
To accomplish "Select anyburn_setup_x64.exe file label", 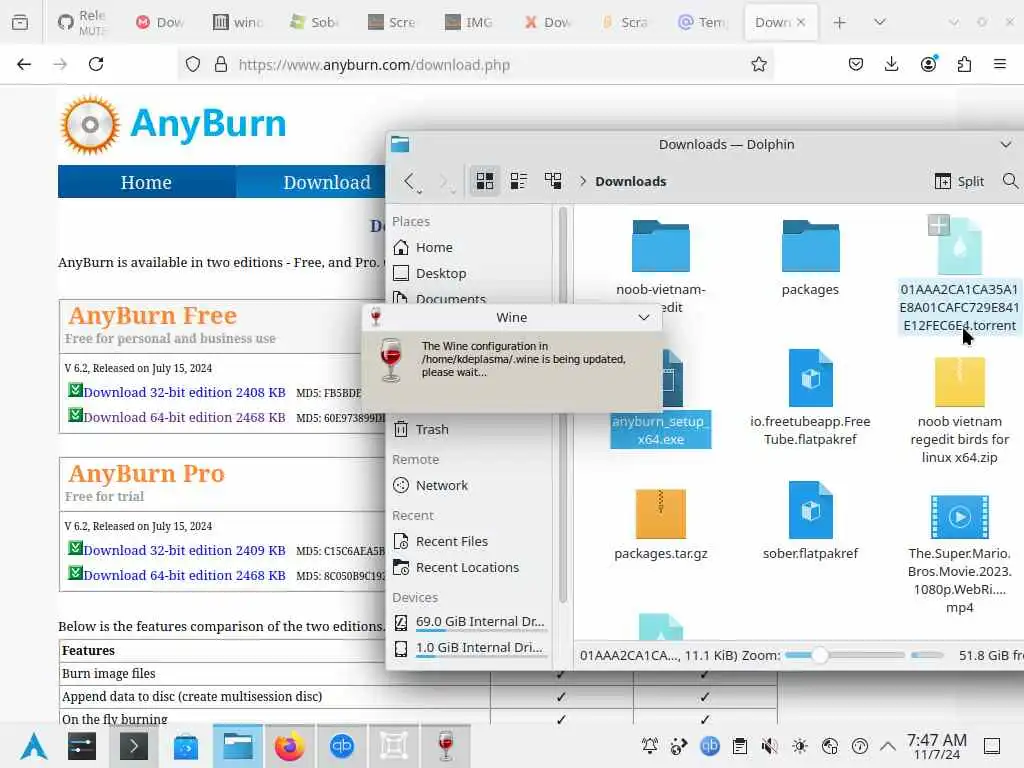I will coord(660,430).
